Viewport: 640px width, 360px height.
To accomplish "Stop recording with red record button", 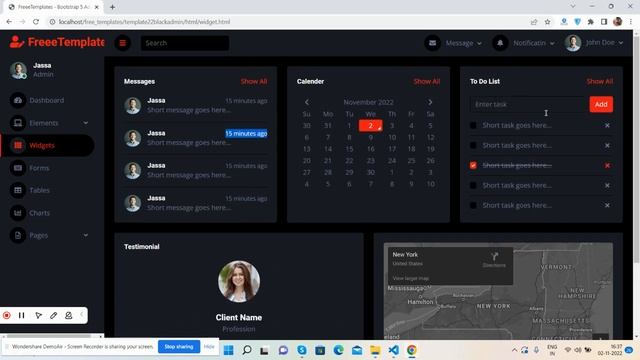I will point(7,315).
